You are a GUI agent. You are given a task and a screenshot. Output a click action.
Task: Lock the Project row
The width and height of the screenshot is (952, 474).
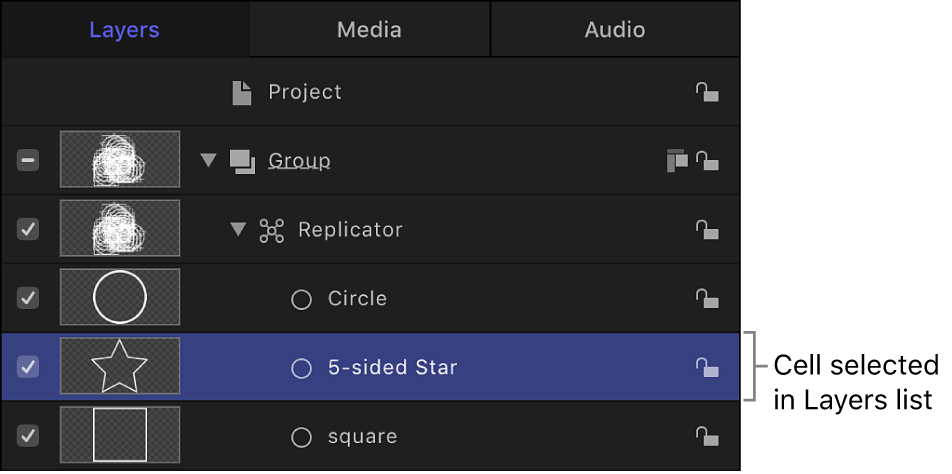coord(707,93)
